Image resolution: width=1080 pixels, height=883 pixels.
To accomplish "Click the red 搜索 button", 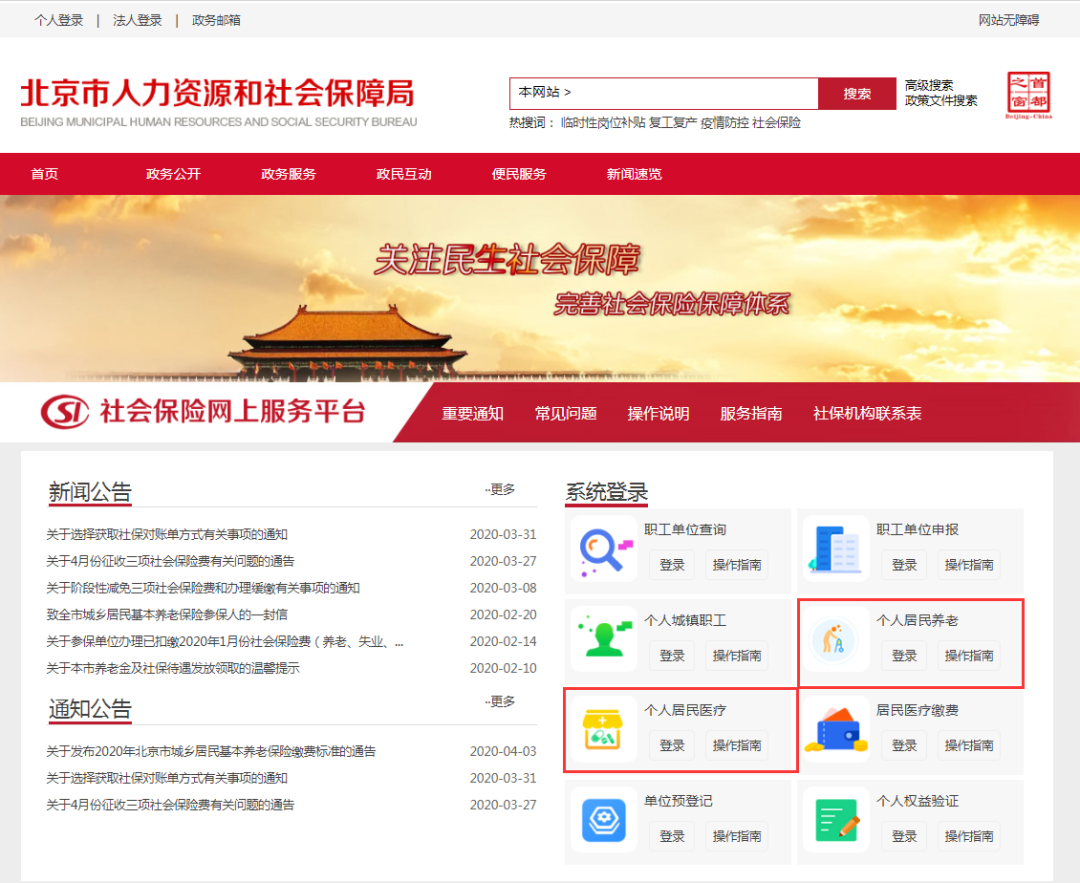I will [857, 94].
